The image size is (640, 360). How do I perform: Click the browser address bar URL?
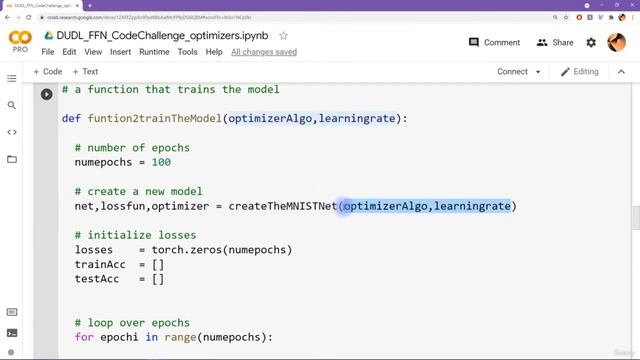pos(149,18)
